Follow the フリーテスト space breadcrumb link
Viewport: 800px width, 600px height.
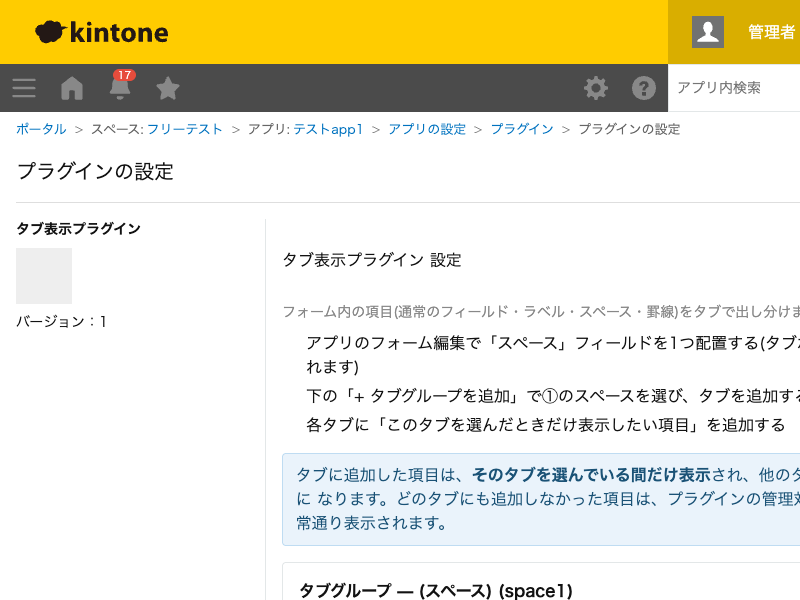click(x=185, y=129)
